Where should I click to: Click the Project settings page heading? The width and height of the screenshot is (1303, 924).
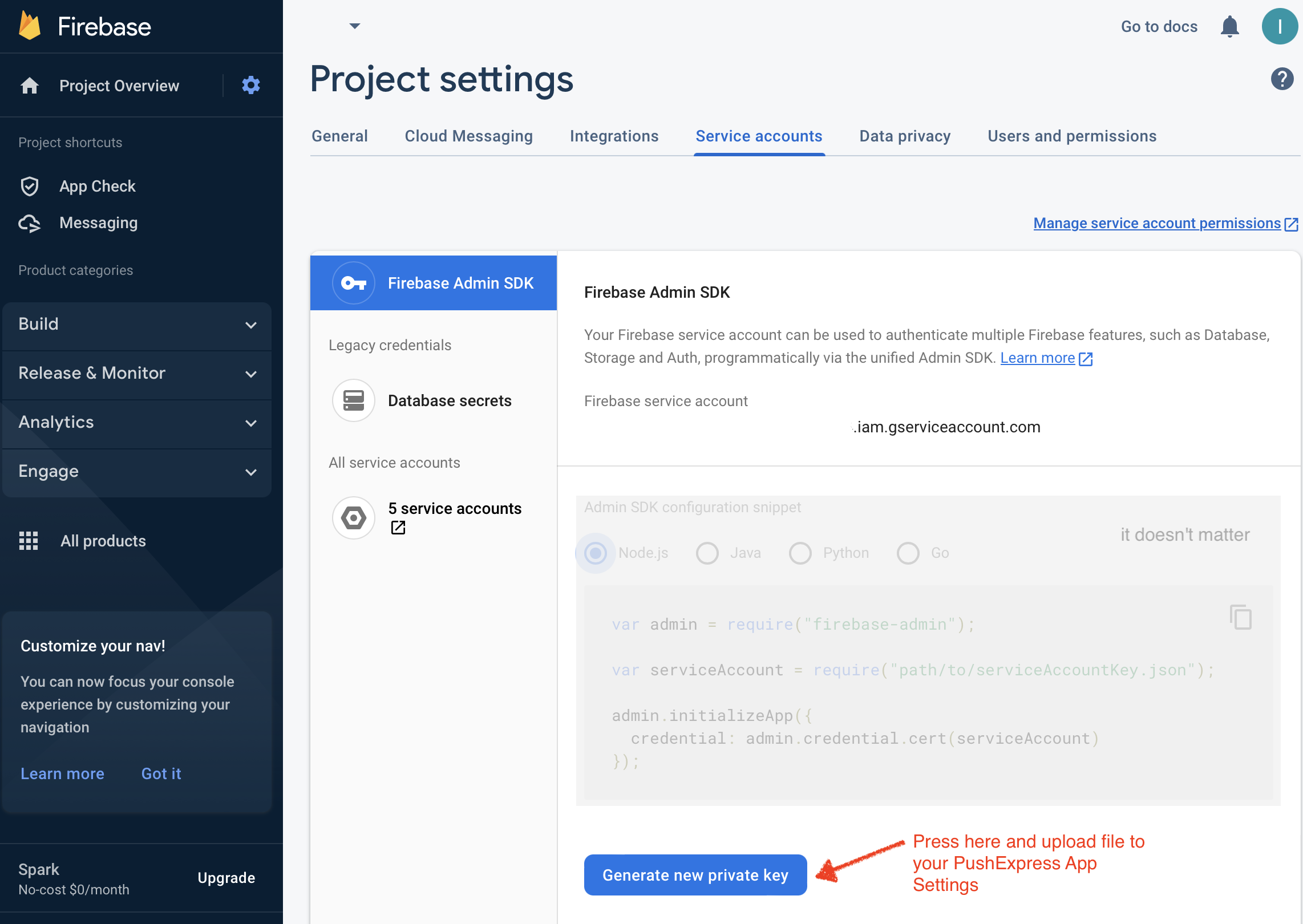pos(442,79)
